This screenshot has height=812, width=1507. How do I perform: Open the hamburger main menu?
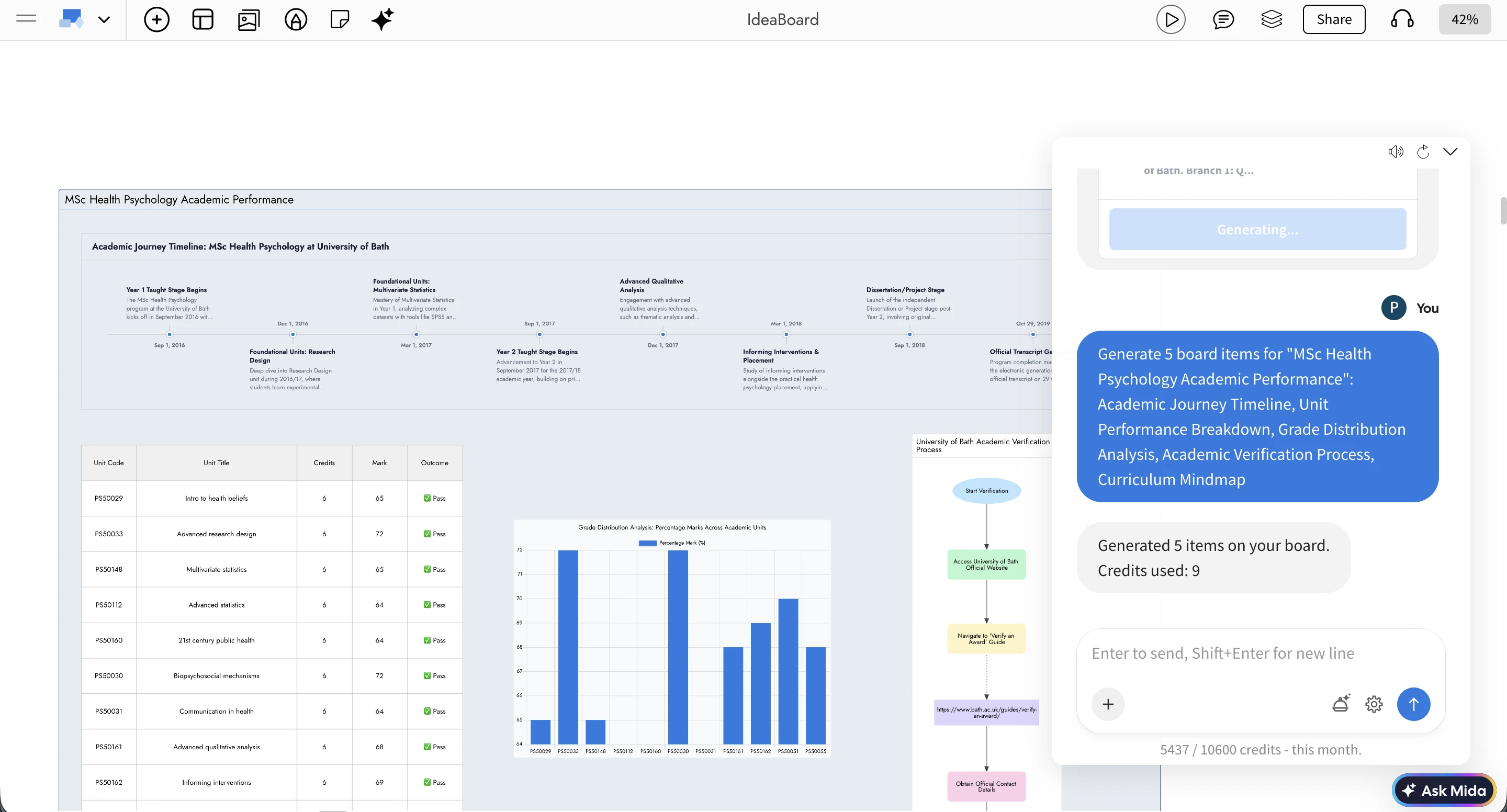click(x=26, y=19)
